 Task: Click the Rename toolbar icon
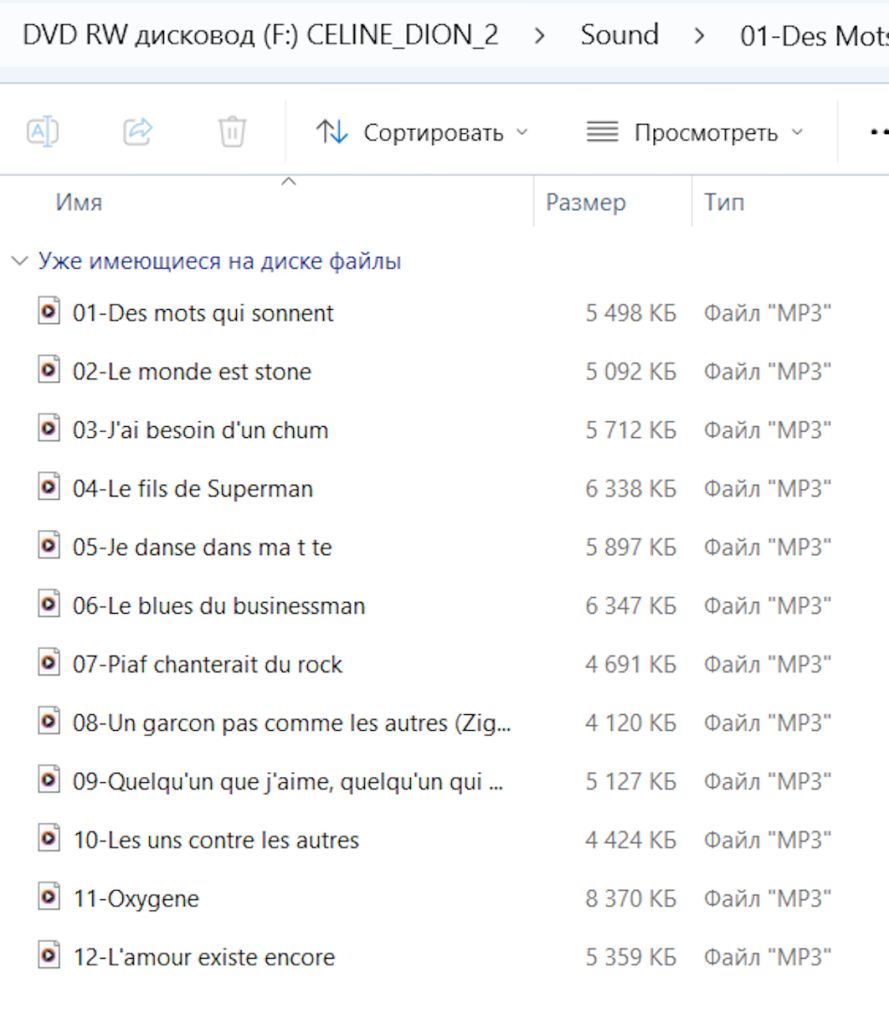click(x=42, y=132)
